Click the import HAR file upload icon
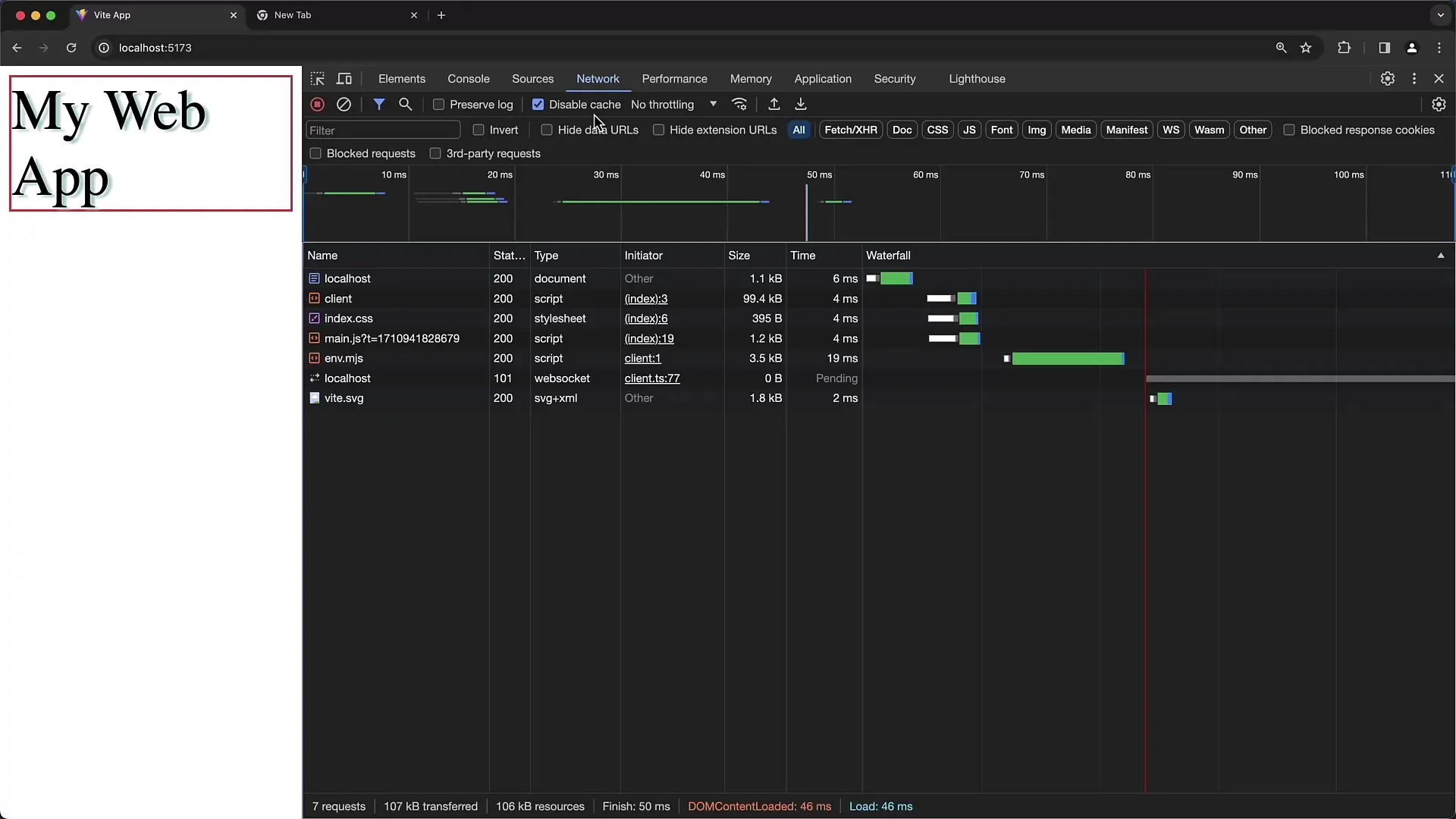Viewport: 1456px width, 819px height. coord(774,104)
